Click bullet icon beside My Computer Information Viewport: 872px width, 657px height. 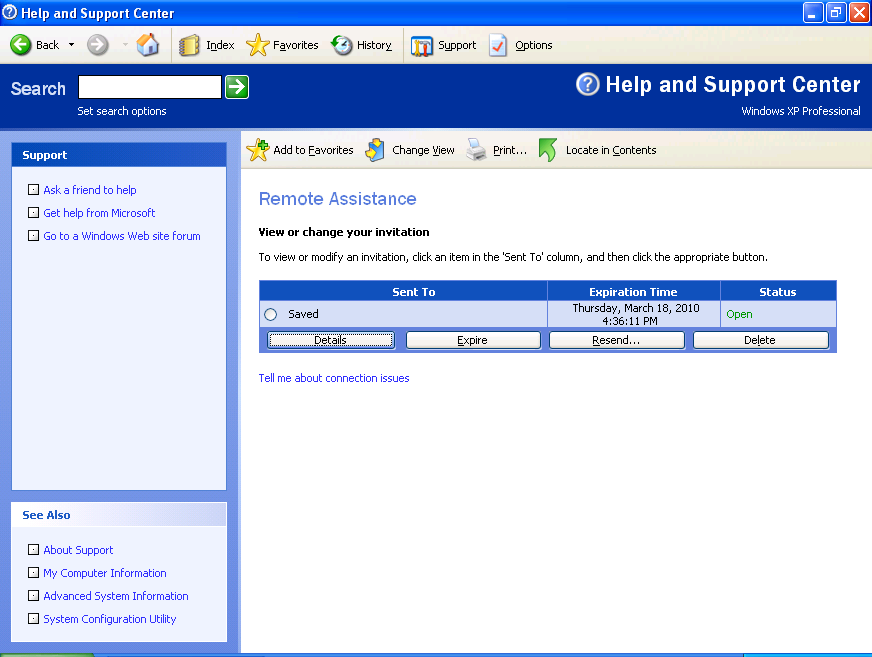point(33,572)
